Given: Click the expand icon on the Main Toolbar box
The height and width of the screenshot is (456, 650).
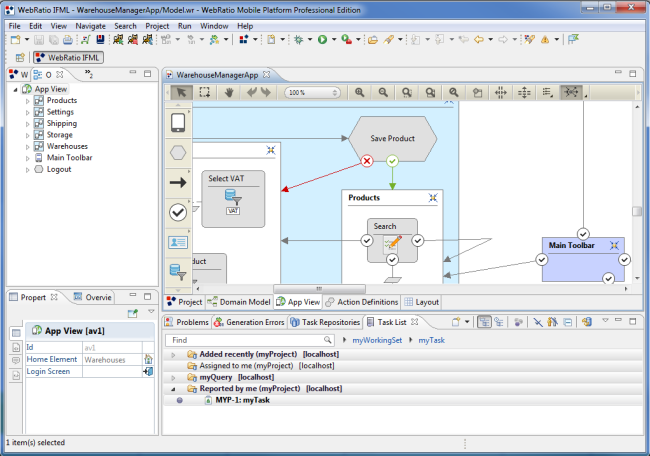Looking at the screenshot, I should tap(614, 245).
